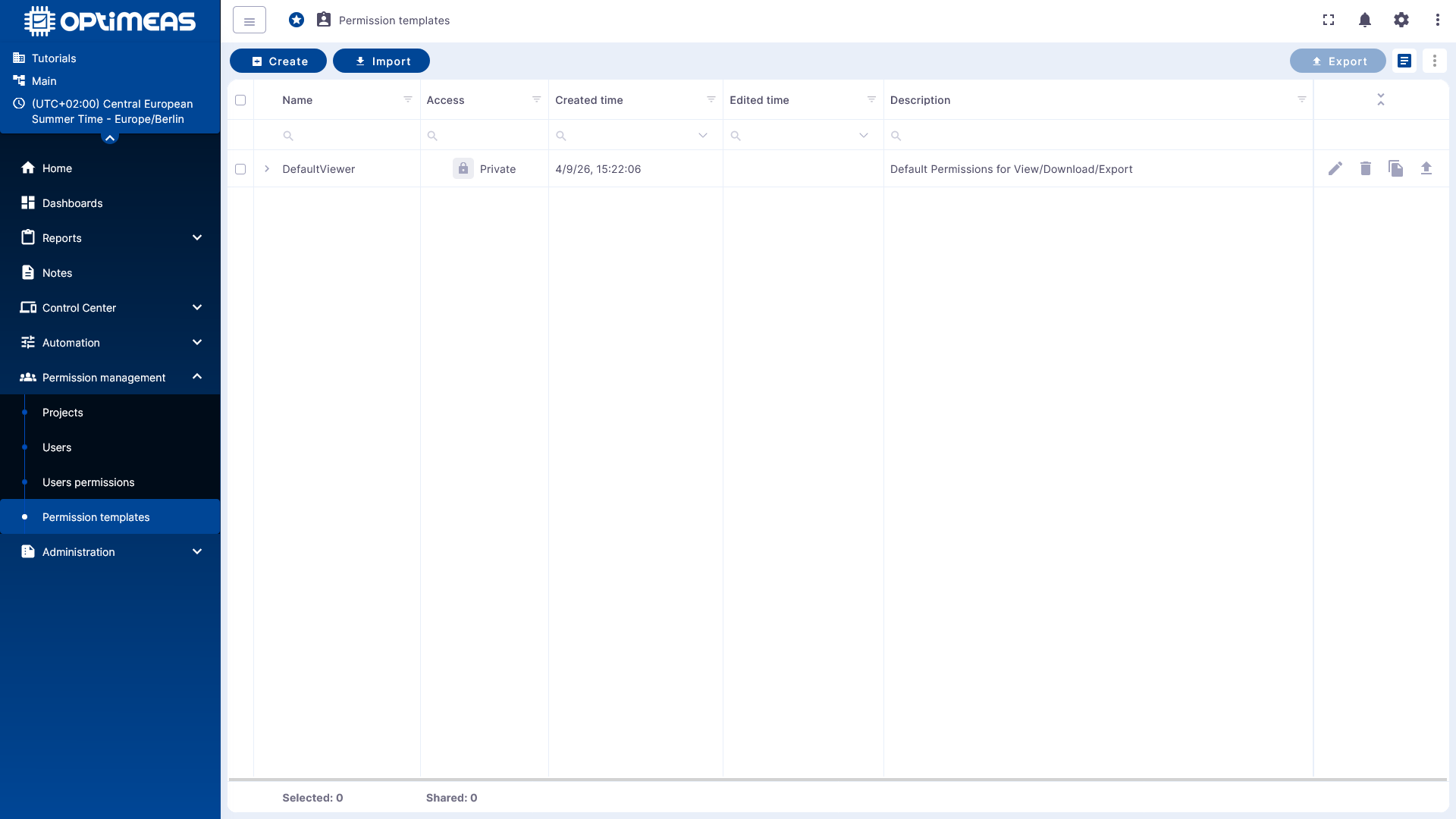Click the Private lock icon
The width and height of the screenshot is (1456, 819).
463,168
